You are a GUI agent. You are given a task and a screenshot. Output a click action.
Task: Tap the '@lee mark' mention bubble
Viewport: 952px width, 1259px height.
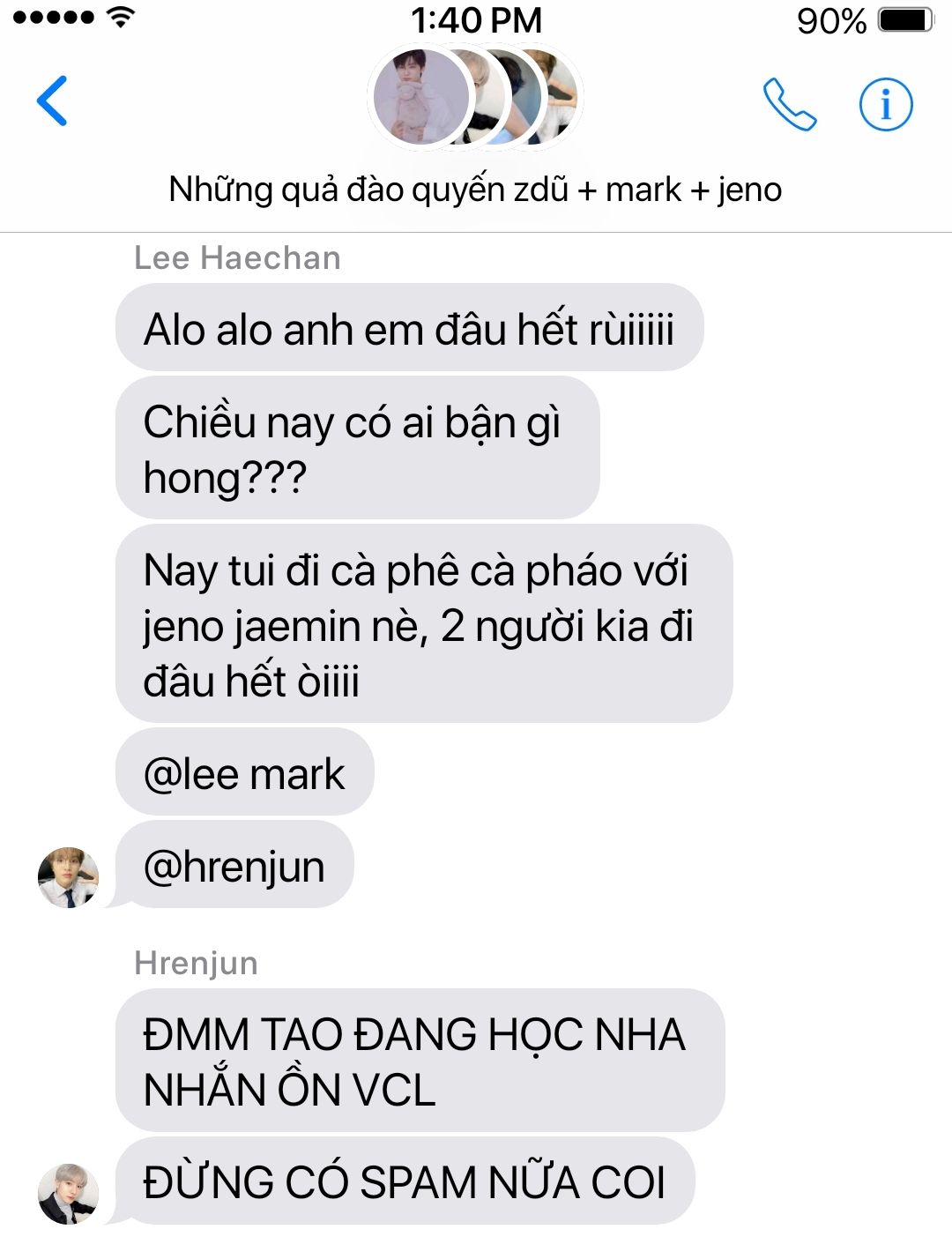coord(244,772)
